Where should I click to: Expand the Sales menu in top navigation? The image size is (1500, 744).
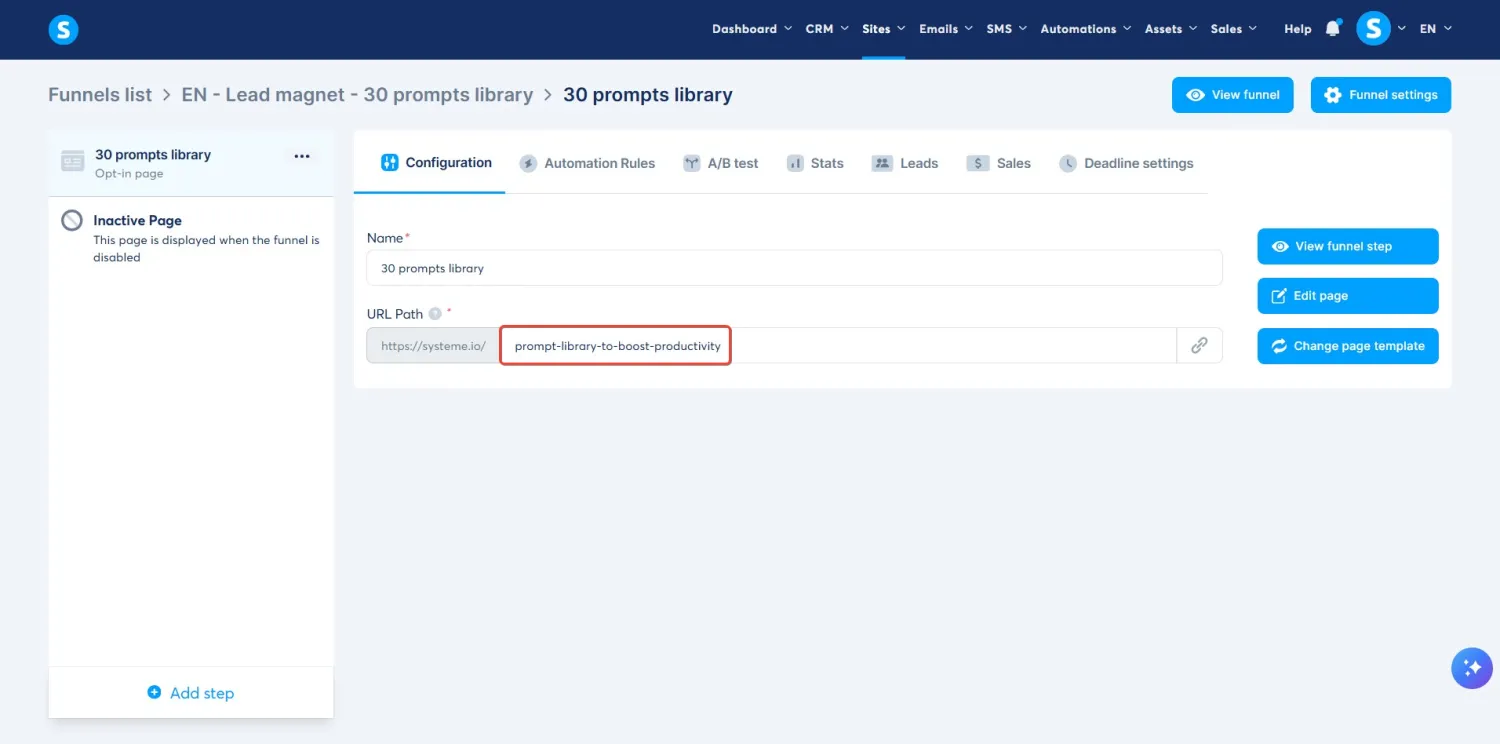click(1234, 29)
